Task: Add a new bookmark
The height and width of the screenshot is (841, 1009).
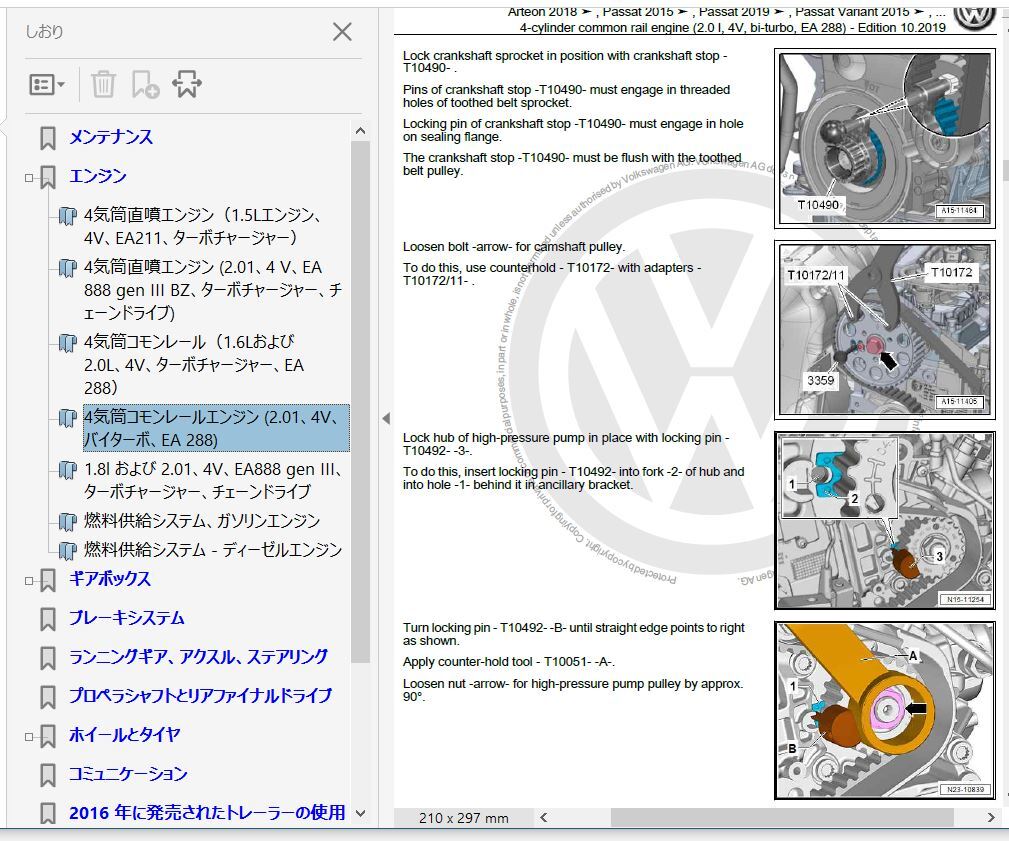Action: [145, 84]
